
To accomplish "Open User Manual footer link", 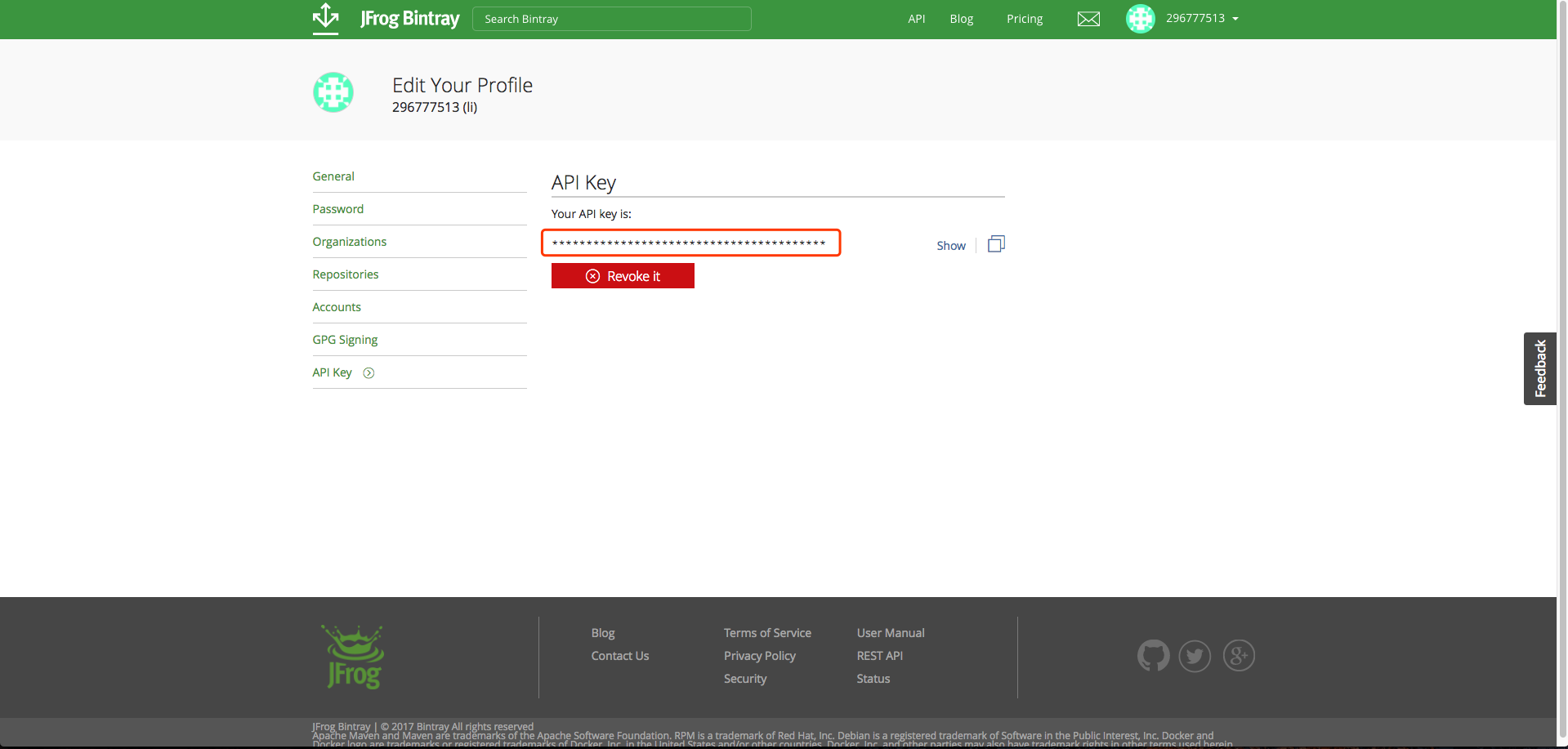I will click(x=891, y=633).
